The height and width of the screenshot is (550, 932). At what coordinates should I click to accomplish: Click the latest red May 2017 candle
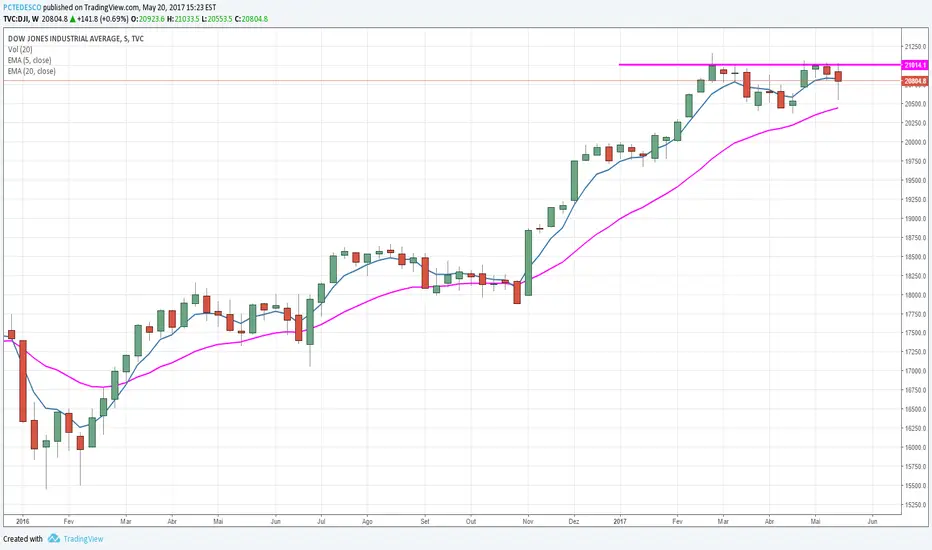point(839,76)
